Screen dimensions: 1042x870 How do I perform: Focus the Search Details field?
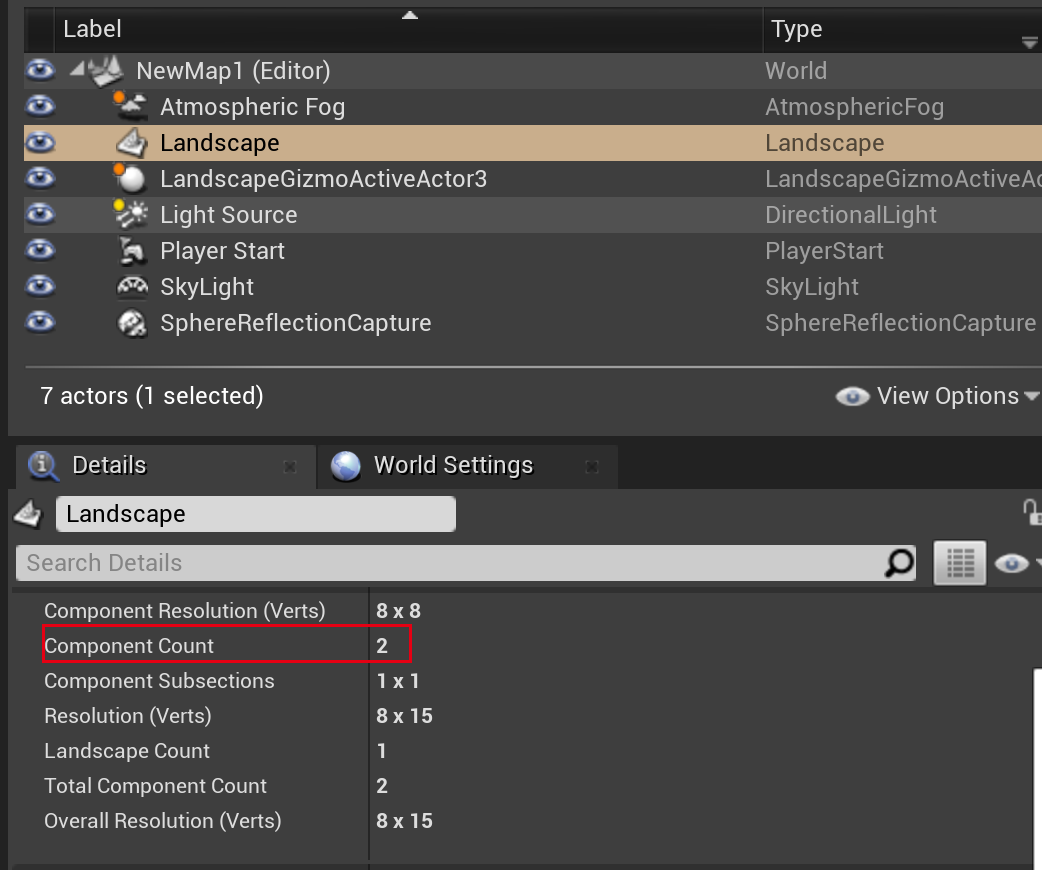[x=466, y=563]
